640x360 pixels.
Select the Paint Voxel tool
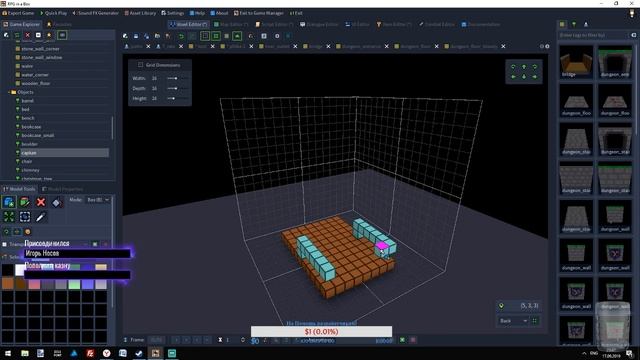point(24,202)
